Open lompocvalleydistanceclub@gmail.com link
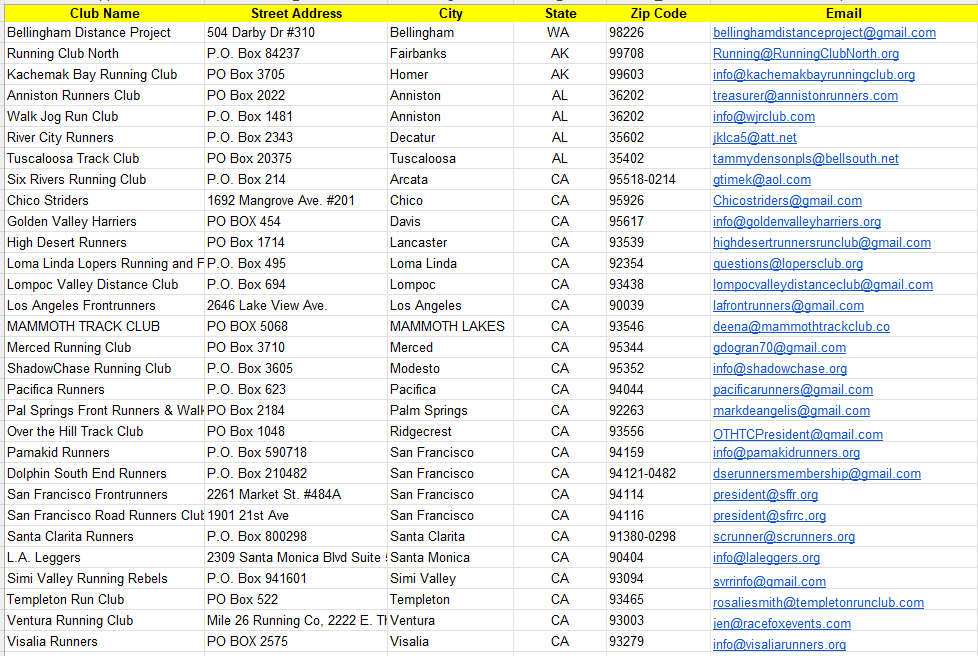Viewport: 978px width, 656px height. click(823, 285)
